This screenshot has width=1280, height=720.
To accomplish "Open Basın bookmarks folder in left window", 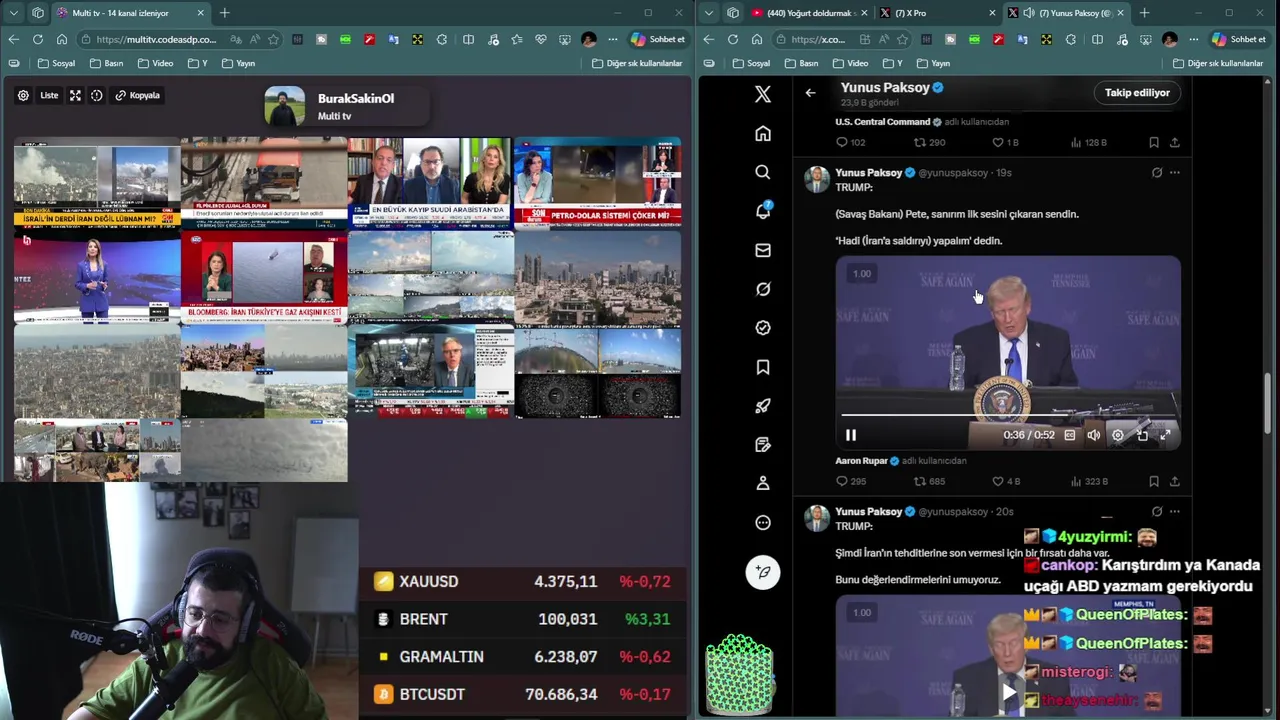I will click(106, 63).
